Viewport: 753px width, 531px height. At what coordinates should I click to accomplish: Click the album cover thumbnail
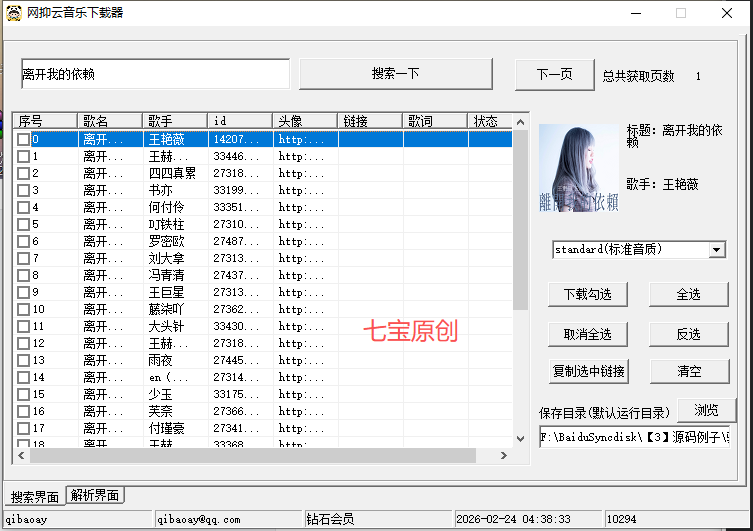[x=579, y=168]
